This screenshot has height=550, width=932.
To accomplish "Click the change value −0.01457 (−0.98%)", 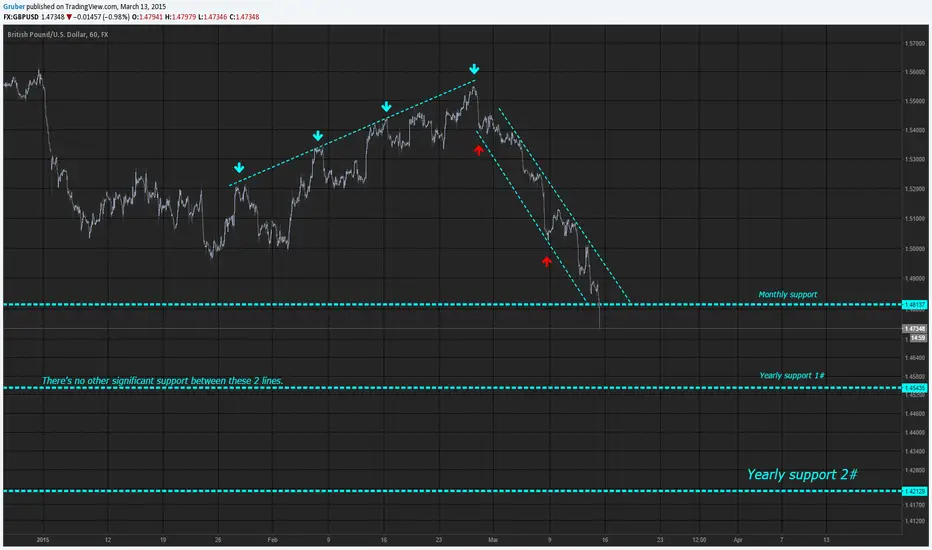I will [102, 17].
